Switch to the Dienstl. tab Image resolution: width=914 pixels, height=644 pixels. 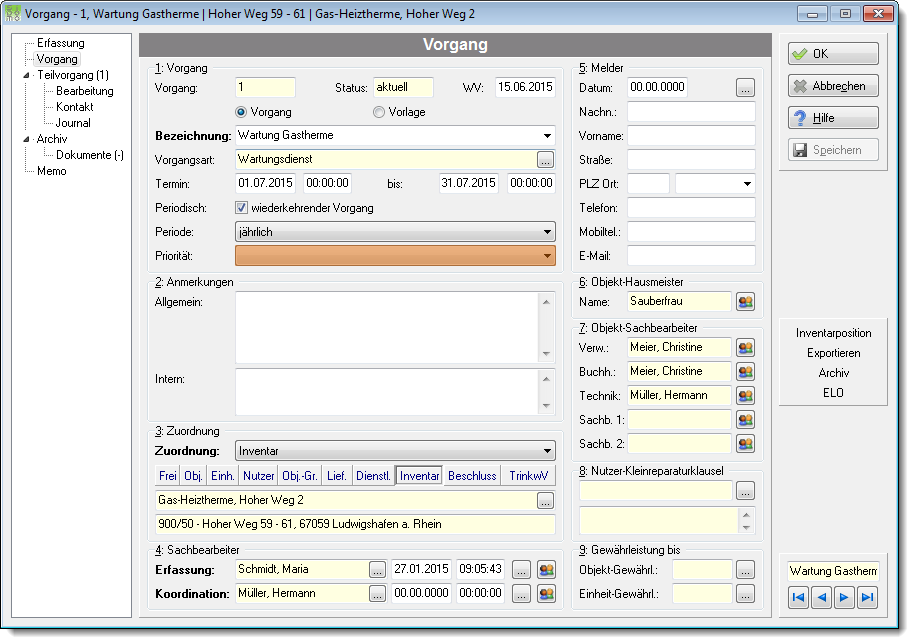(x=373, y=476)
